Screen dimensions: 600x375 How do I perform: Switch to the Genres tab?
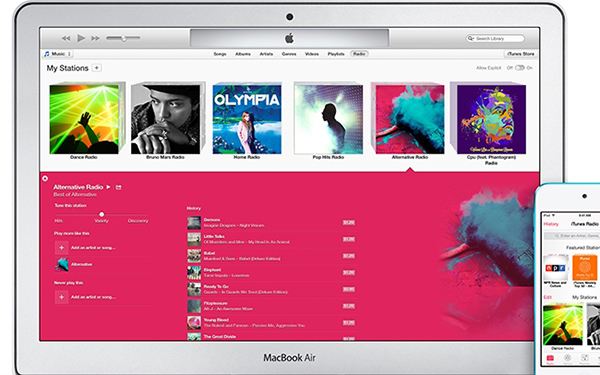click(289, 54)
